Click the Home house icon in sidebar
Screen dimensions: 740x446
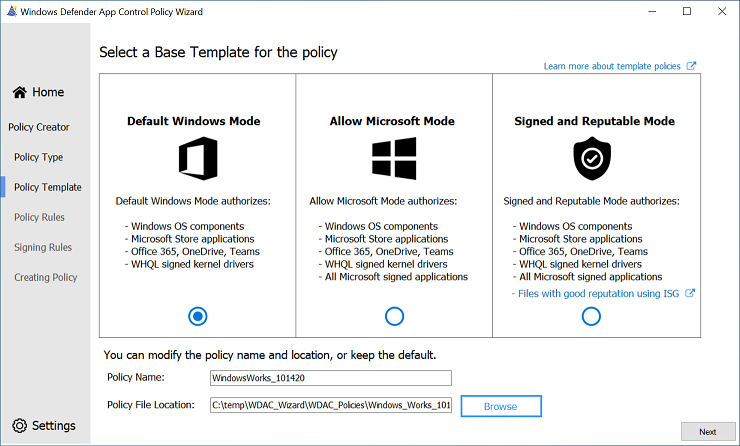pos(19,92)
